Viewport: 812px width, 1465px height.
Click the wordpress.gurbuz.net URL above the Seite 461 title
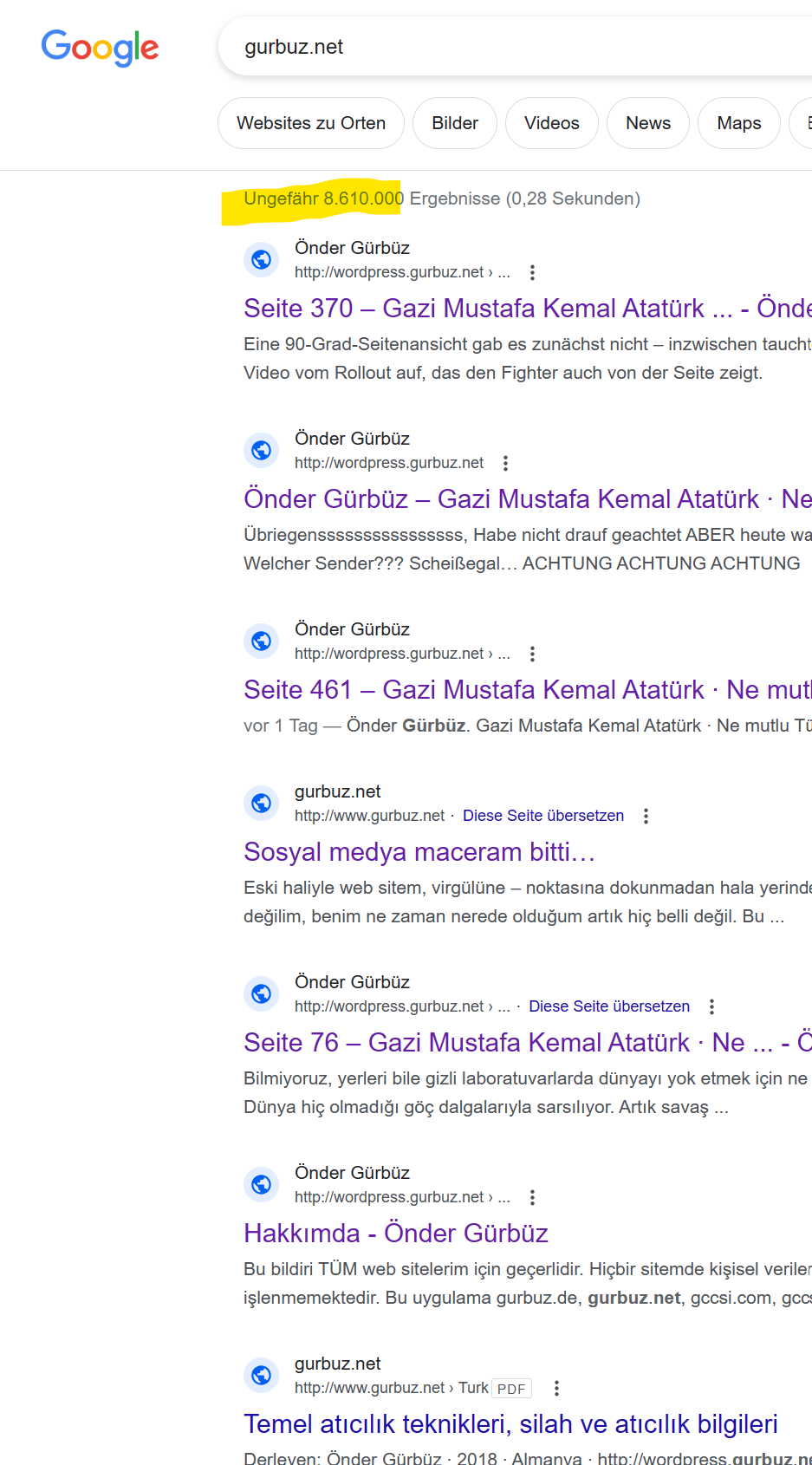[402, 654]
